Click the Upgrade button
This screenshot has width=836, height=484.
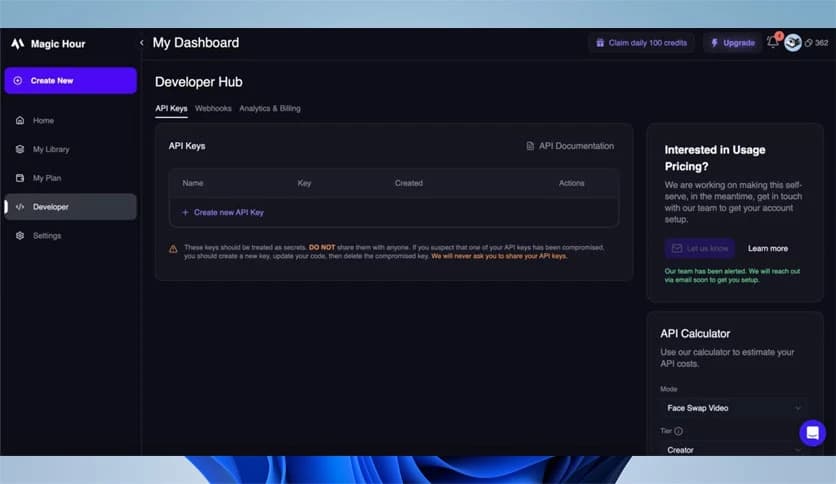pos(733,43)
